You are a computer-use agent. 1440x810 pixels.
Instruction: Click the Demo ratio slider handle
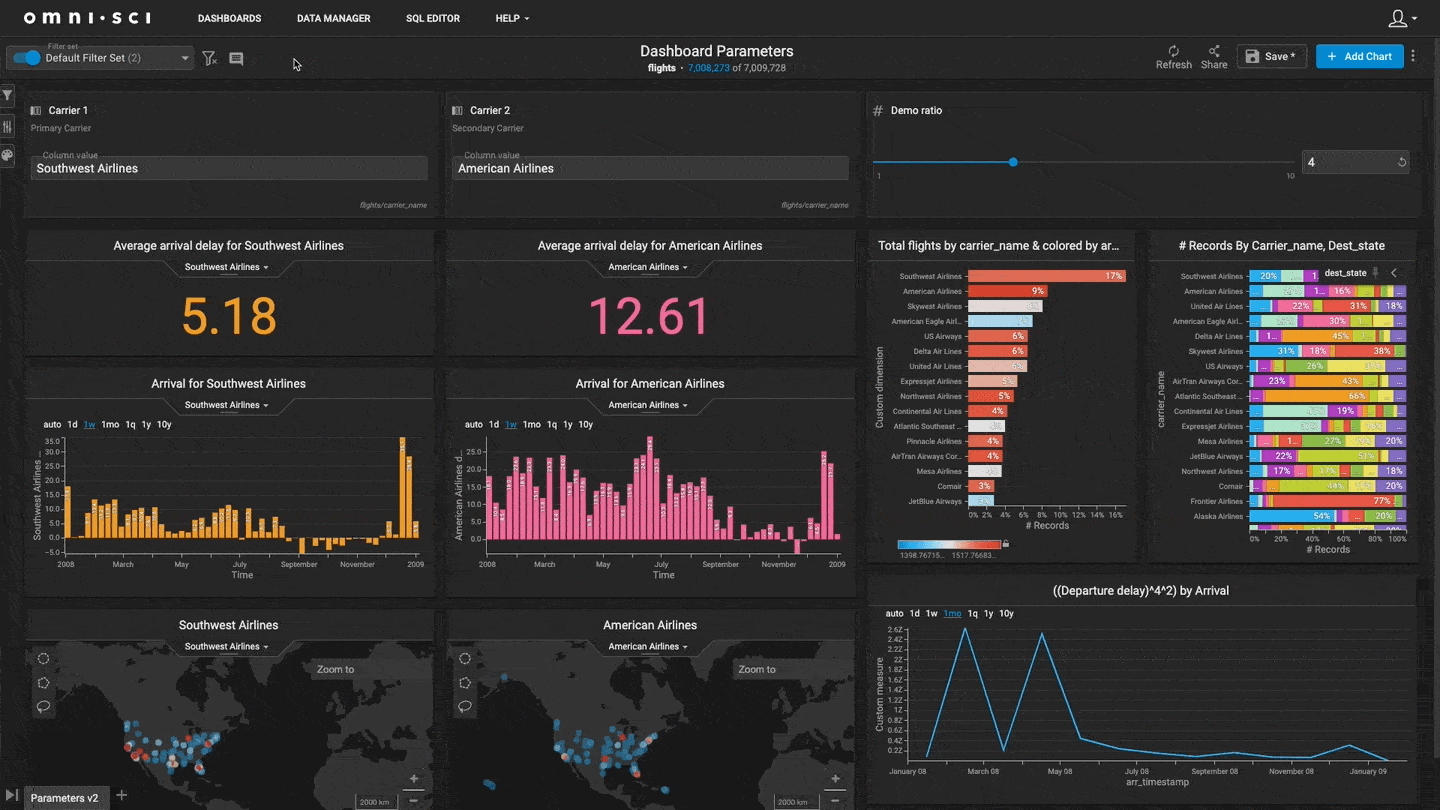click(1013, 162)
